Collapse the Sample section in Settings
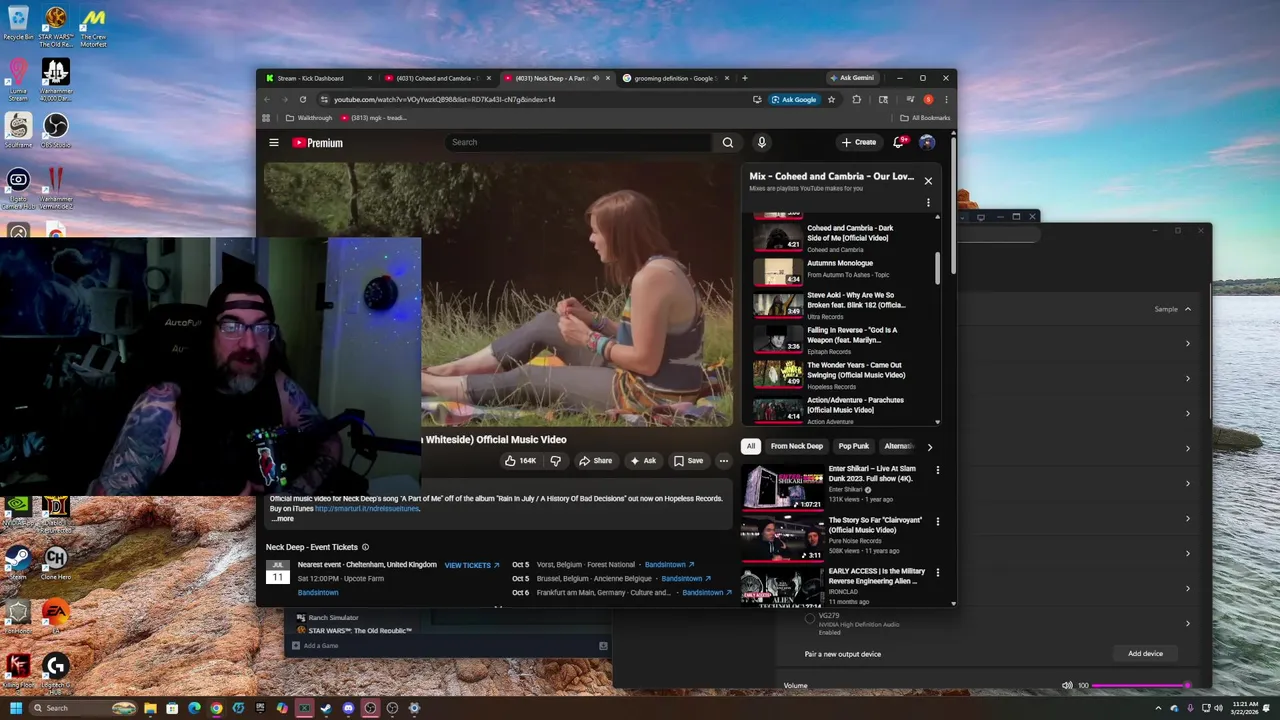Screen dimensions: 1280x720 [x=1188, y=309]
